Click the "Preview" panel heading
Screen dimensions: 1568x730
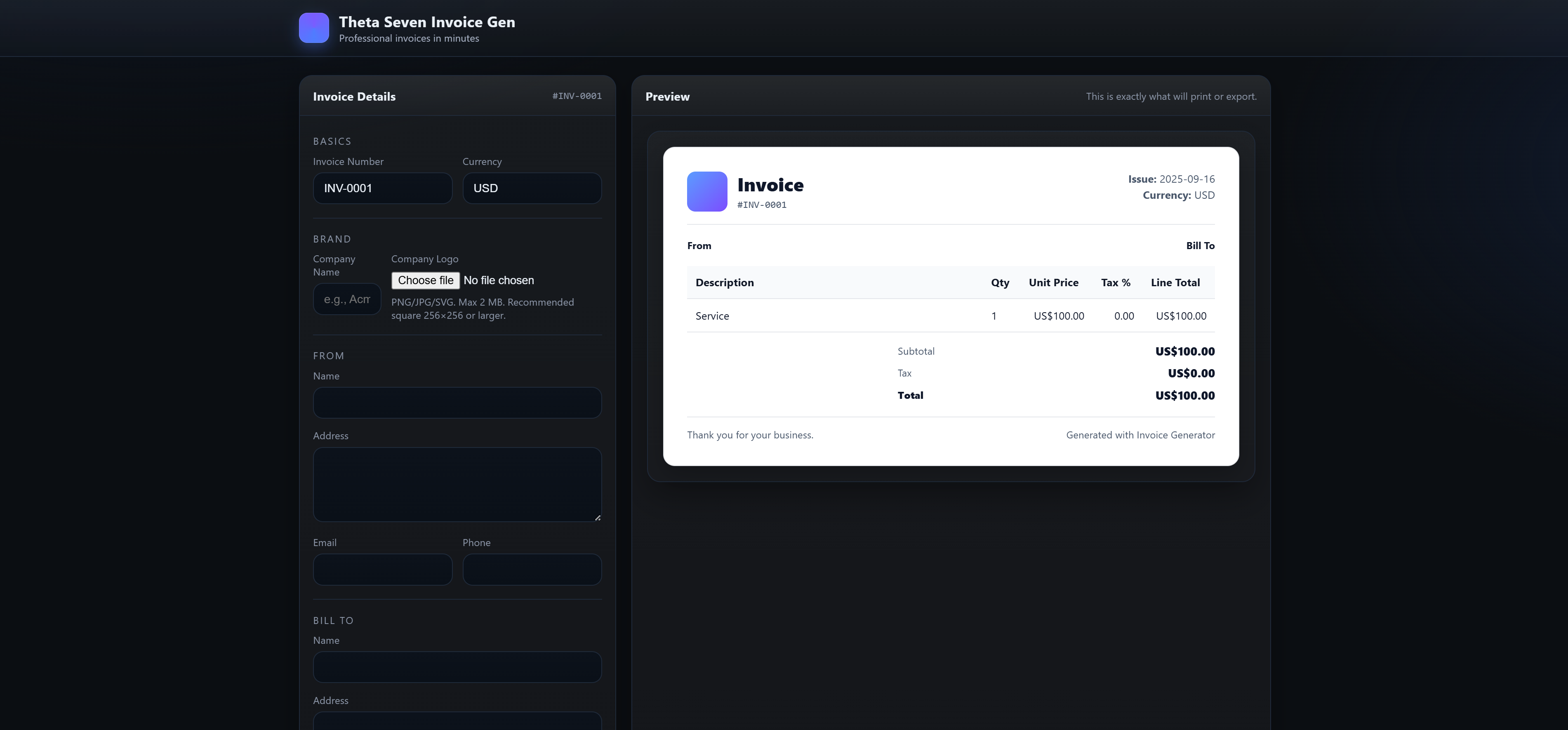pos(667,96)
